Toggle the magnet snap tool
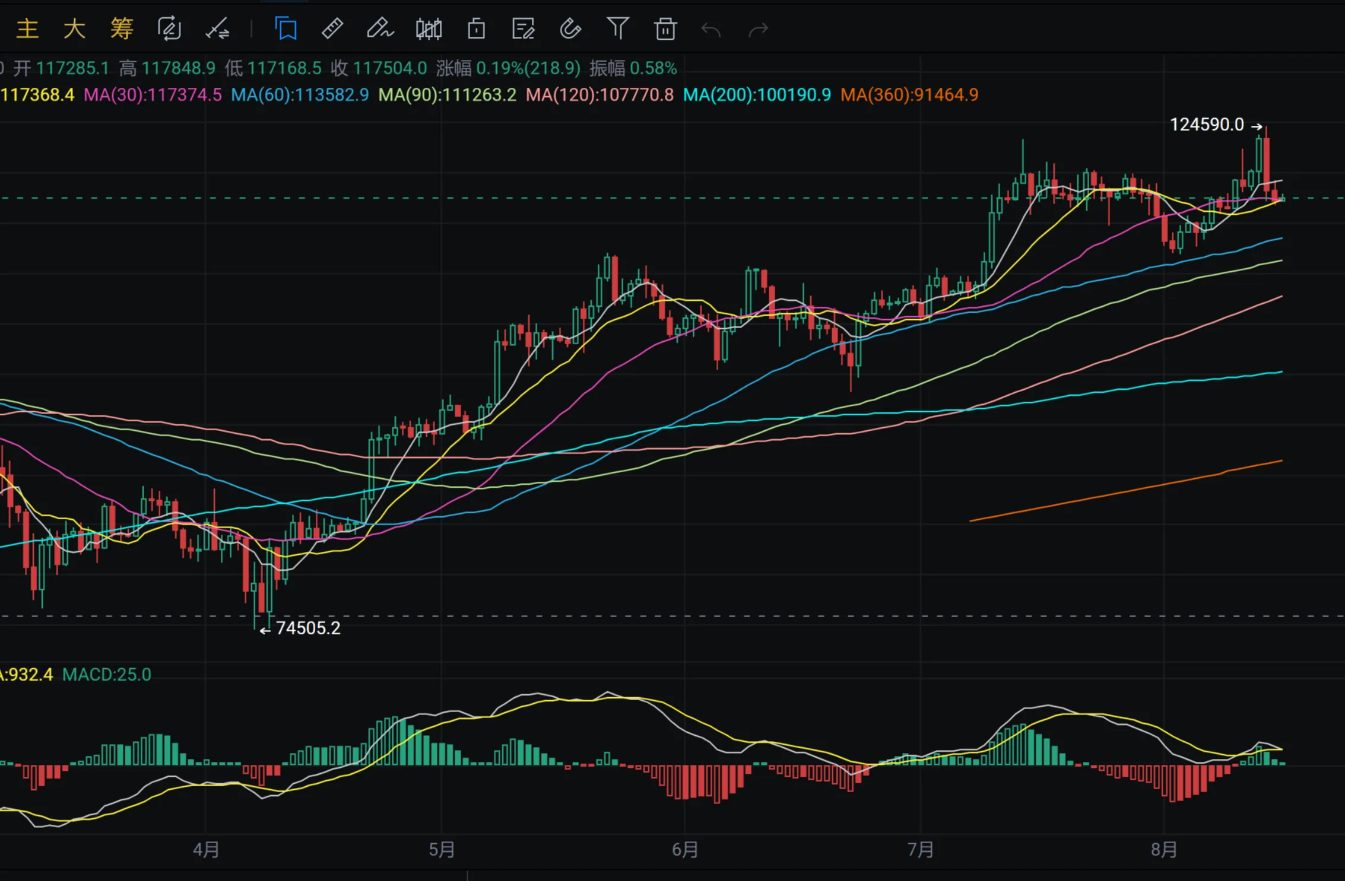1345x896 pixels. (570, 28)
